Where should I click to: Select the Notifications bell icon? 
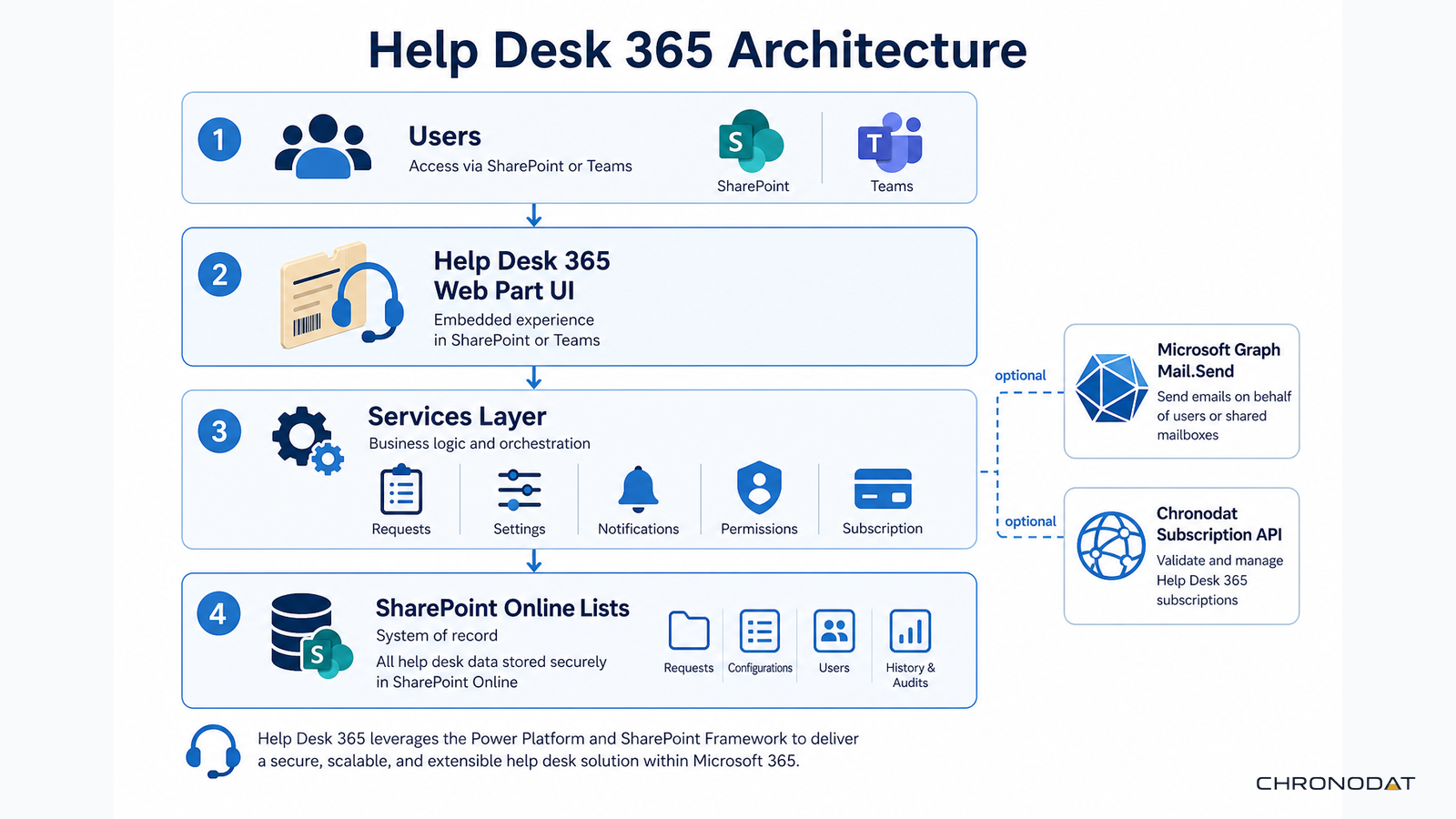coord(638,490)
